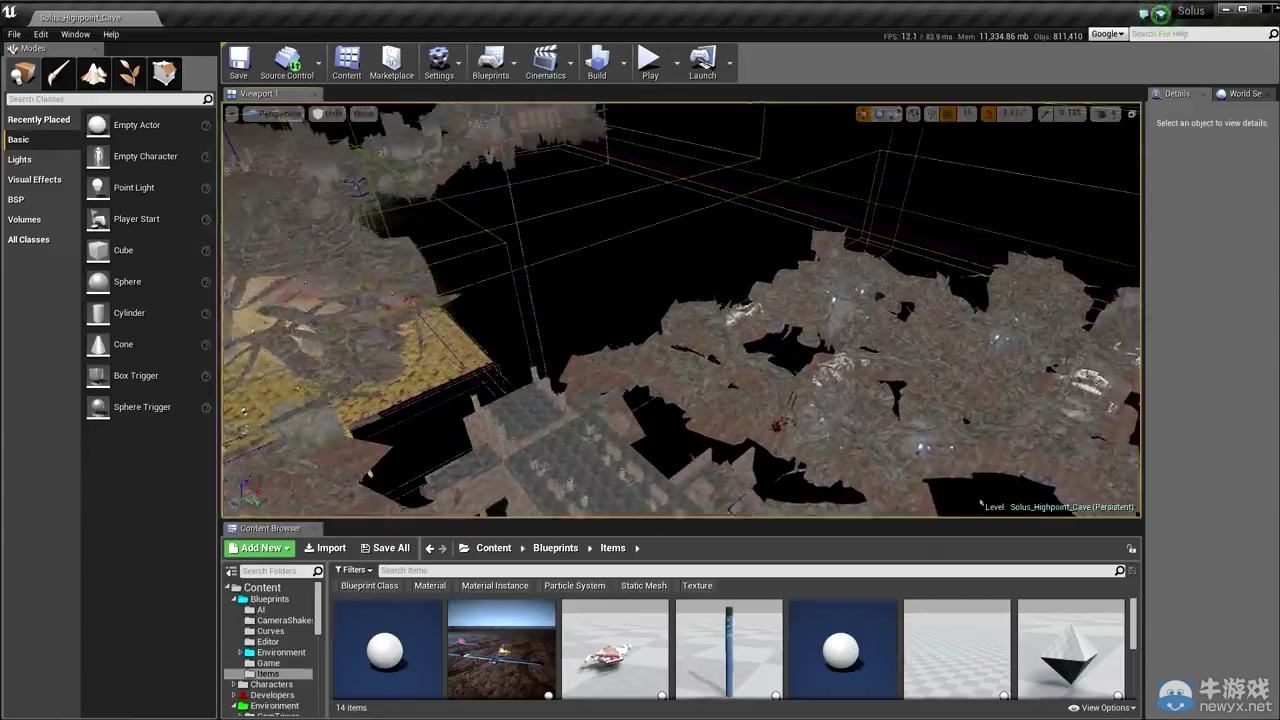Go to Blueprints in the breadcrumb path

point(556,548)
